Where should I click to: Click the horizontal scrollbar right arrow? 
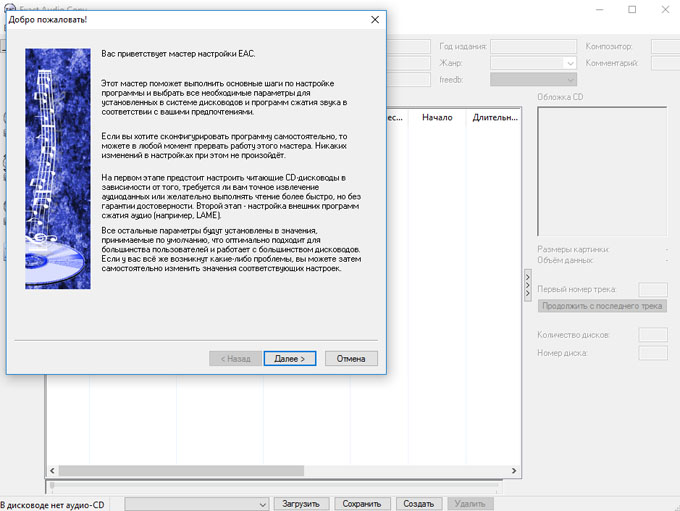tap(513, 470)
